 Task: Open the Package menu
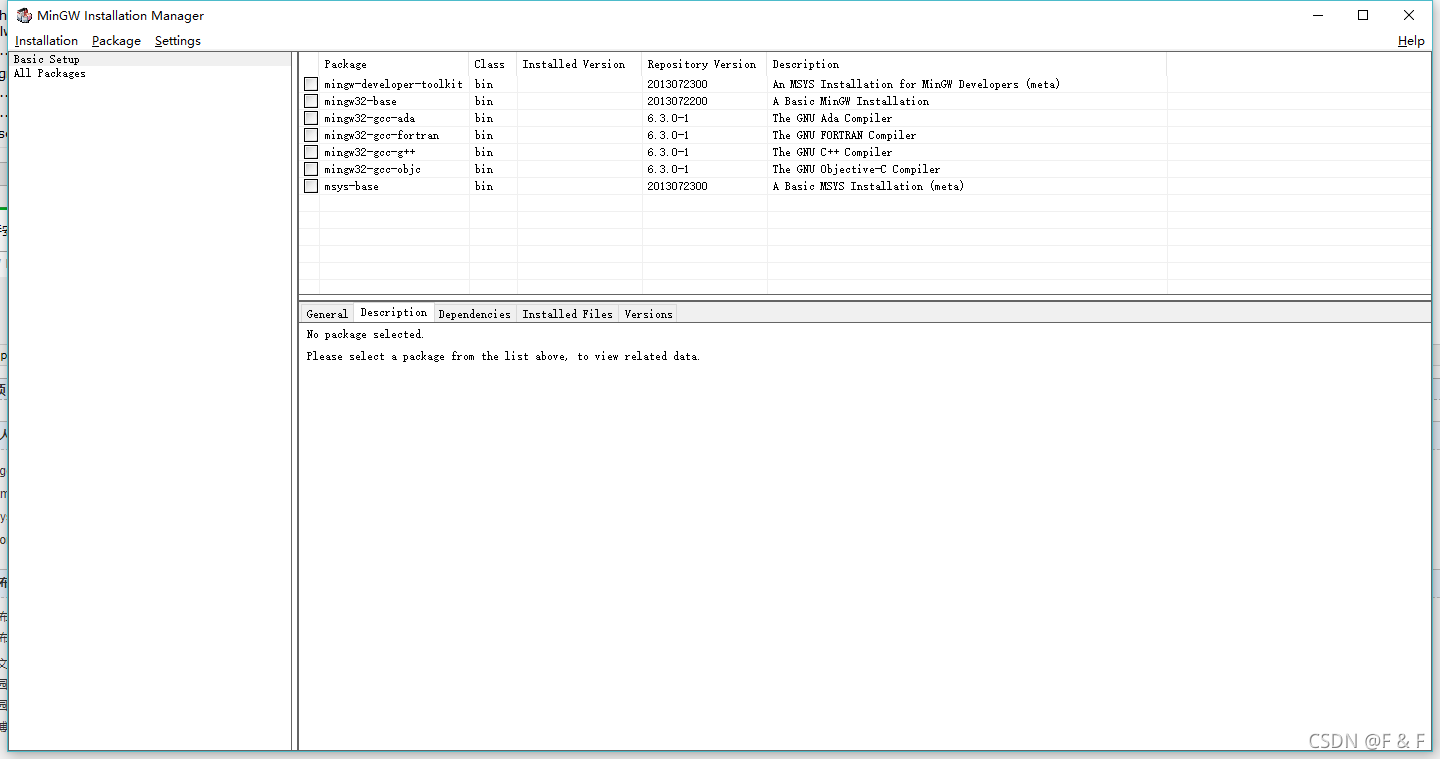(116, 41)
